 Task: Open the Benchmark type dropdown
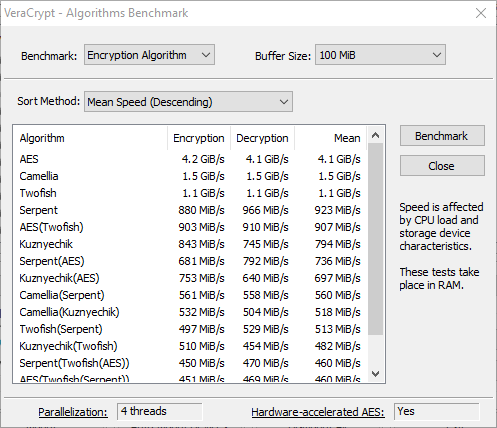point(149,55)
